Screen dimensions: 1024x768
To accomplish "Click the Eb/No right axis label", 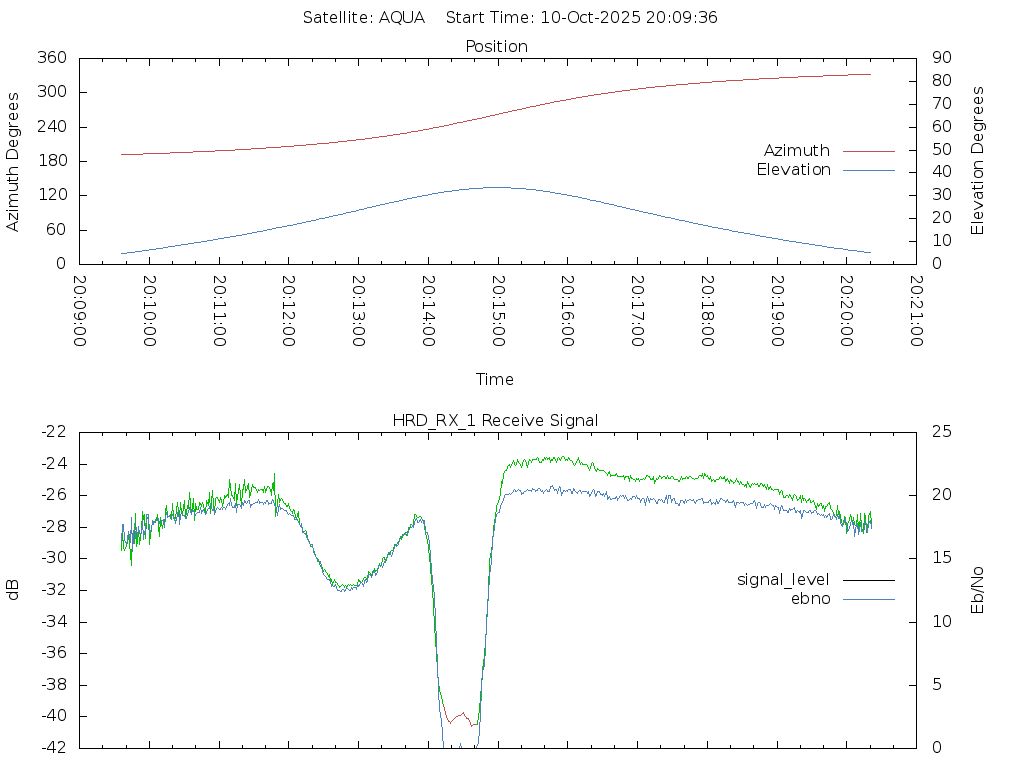I will [x=979, y=589].
